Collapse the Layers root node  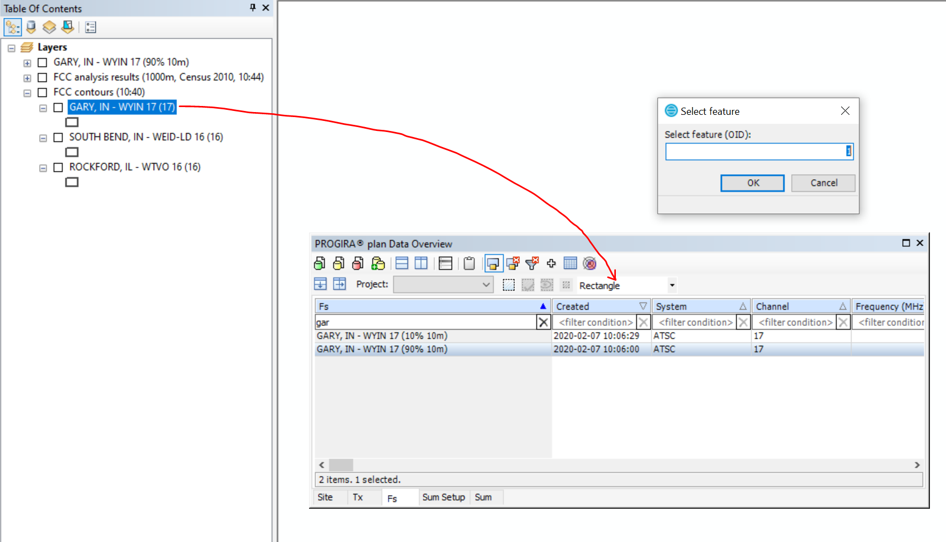(11, 48)
